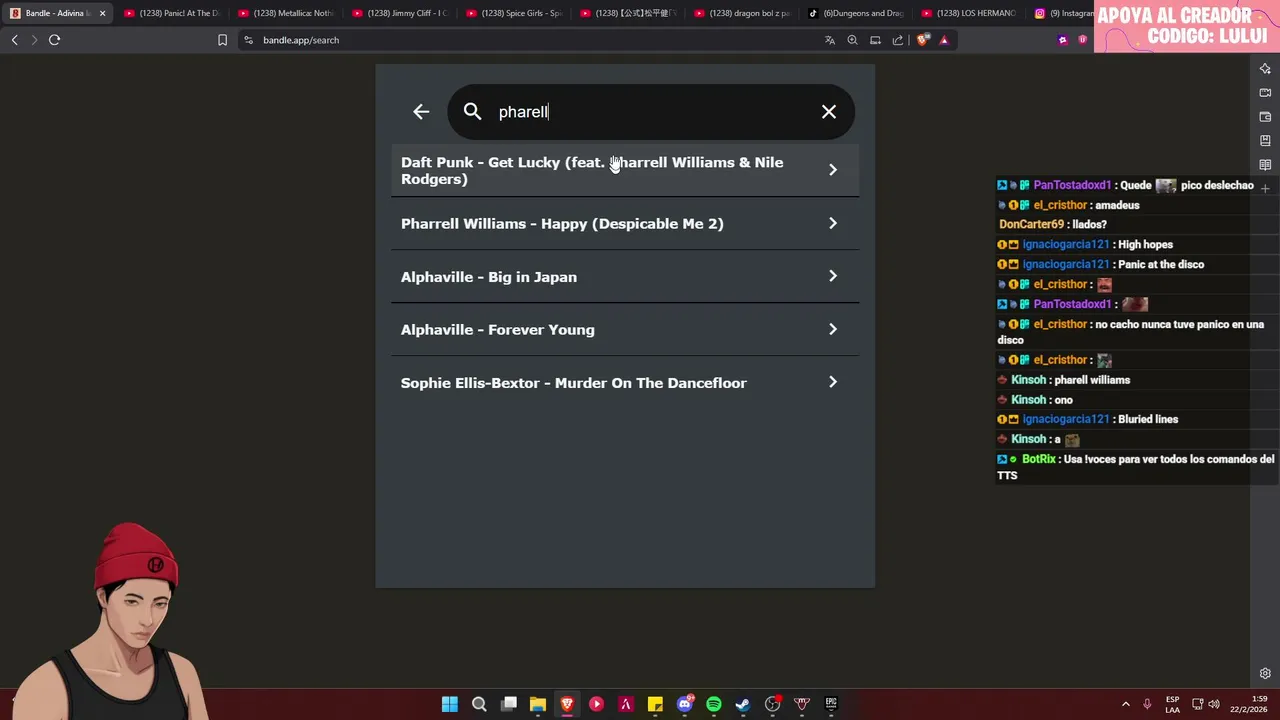Image resolution: width=1280 pixels, height=720 pixels.
Task: Open chevron on Murder On The Dancefloor row
Action: coord(832,382)
